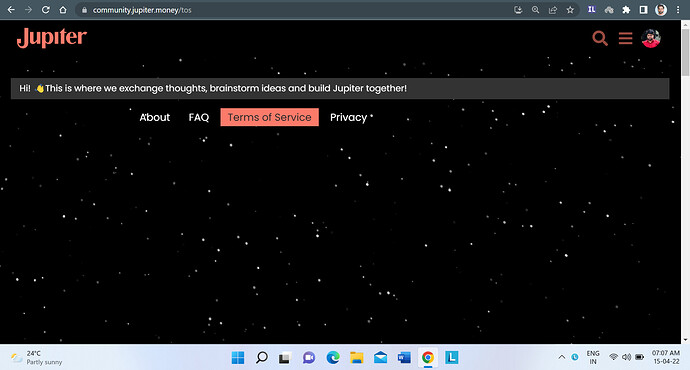Bookmark this page with the star
The height and width of the screenshot is (370, 690).
click(570, 10)
